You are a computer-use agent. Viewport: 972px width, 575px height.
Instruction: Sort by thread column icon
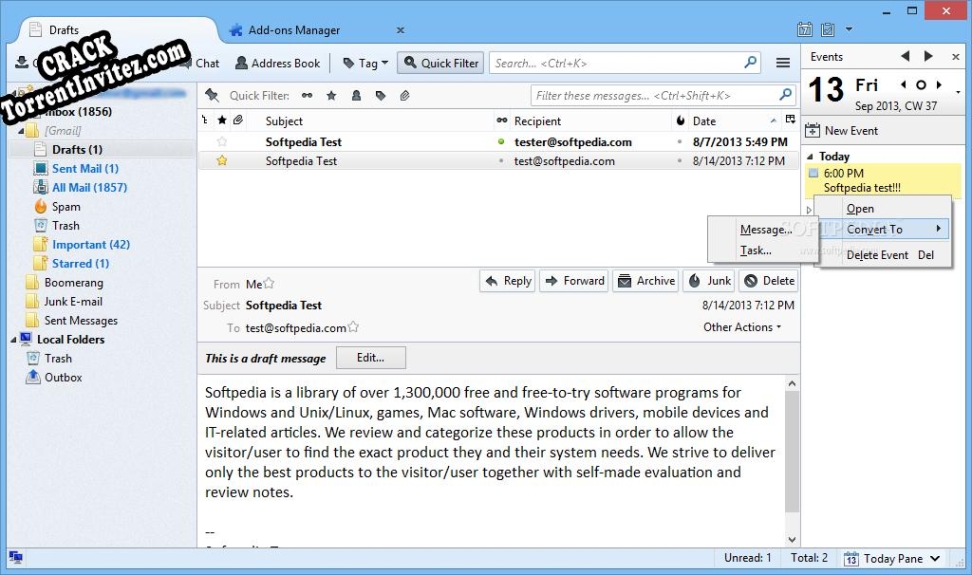tap(205, 120)
